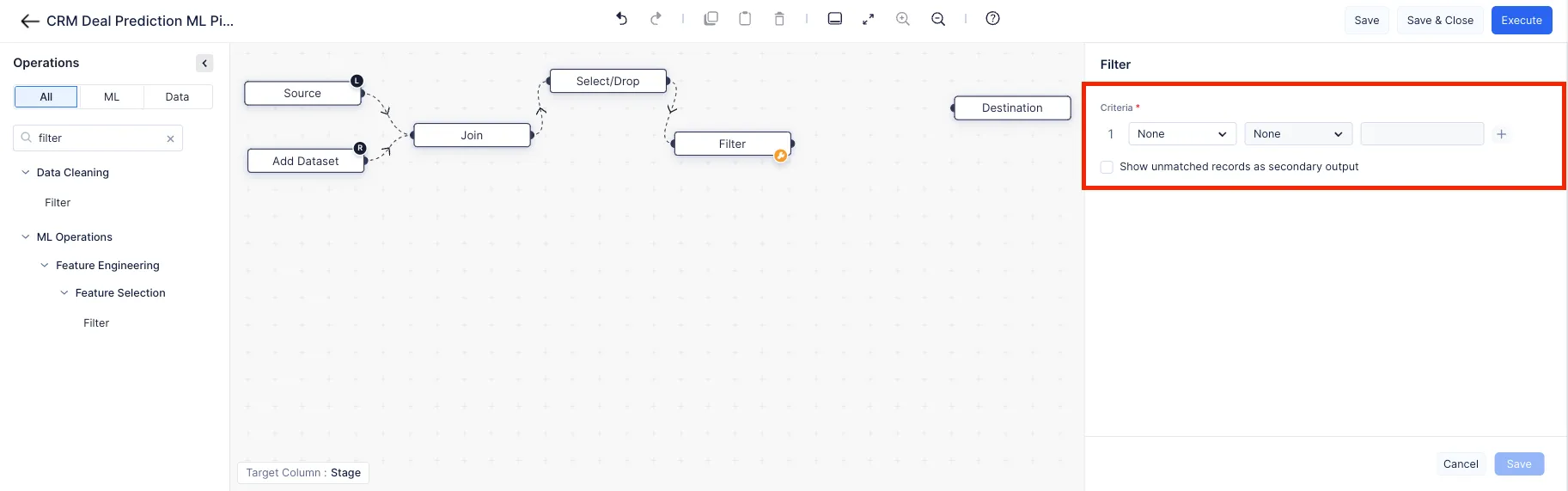The height and width of the screenshot is (491, 1568).
Task: Click Save & Close button
Action: coord(1440,21)
